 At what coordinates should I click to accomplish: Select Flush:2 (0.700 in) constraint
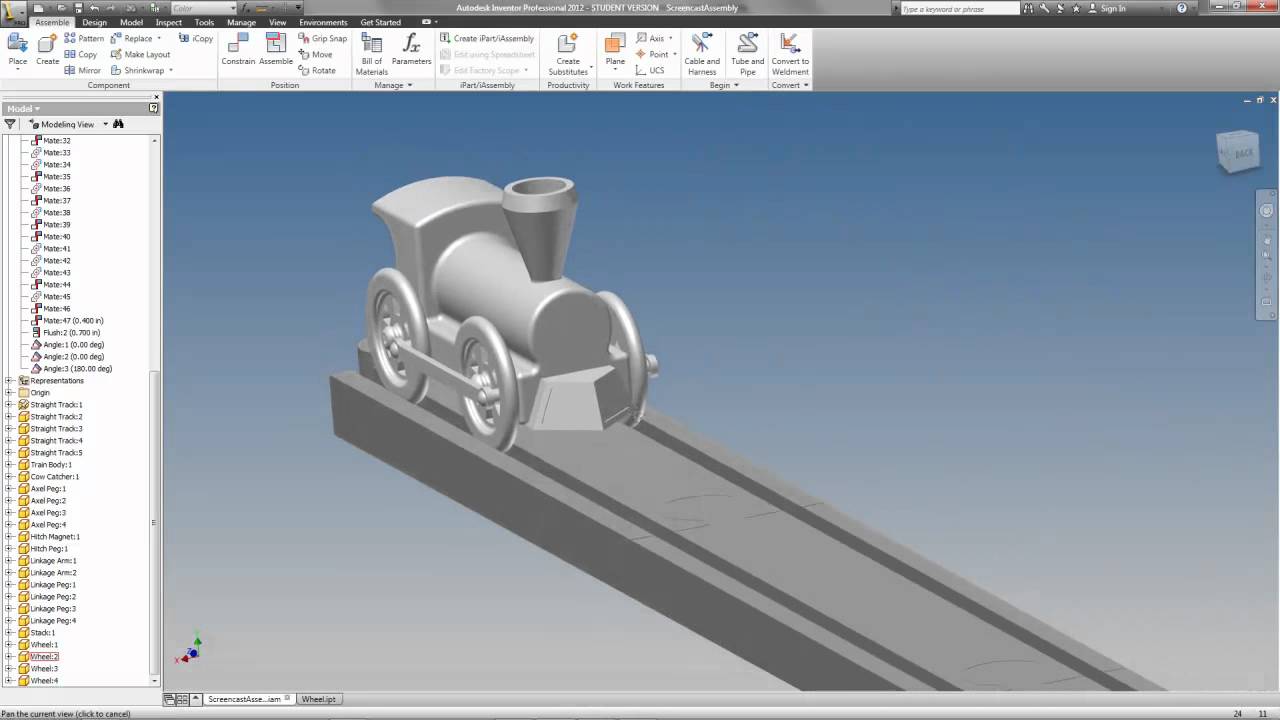65,332
